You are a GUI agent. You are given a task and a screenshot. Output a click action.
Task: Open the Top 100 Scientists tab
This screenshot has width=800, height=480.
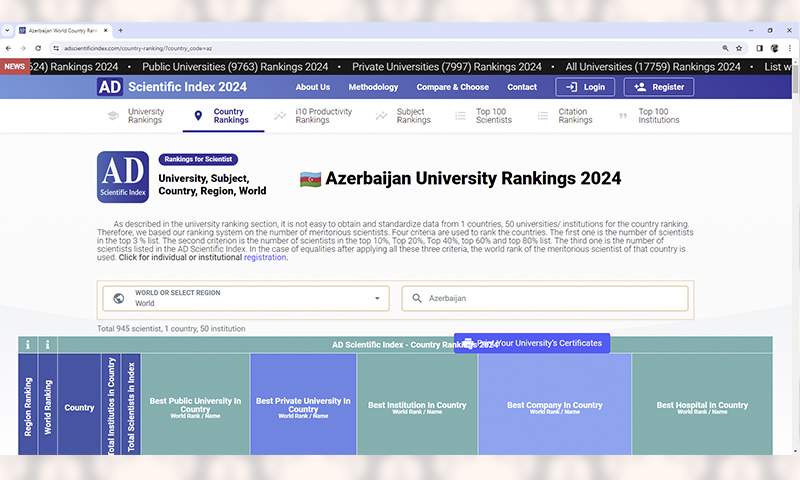pyautogui.click(x=484, y=115)
